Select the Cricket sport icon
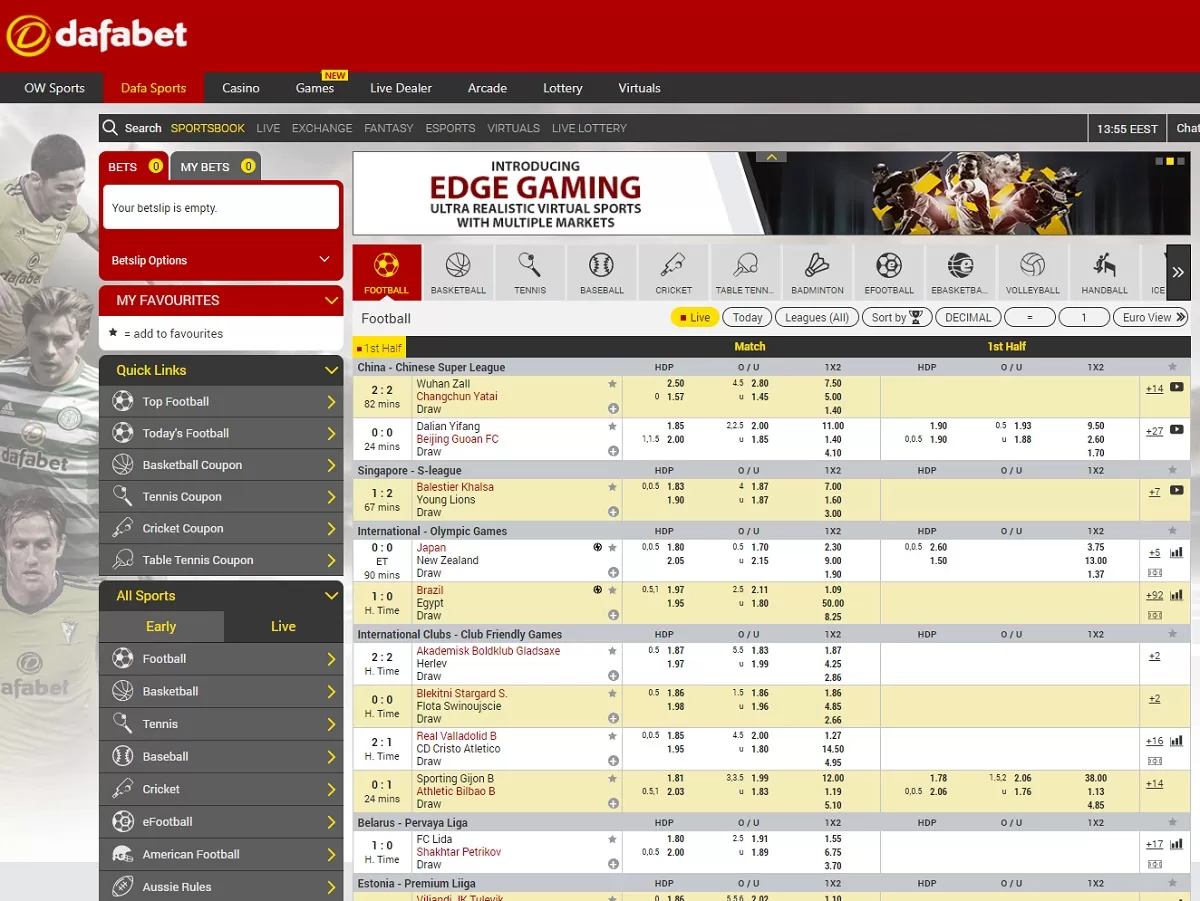The image size is (1200, 901). coord(673,272)
